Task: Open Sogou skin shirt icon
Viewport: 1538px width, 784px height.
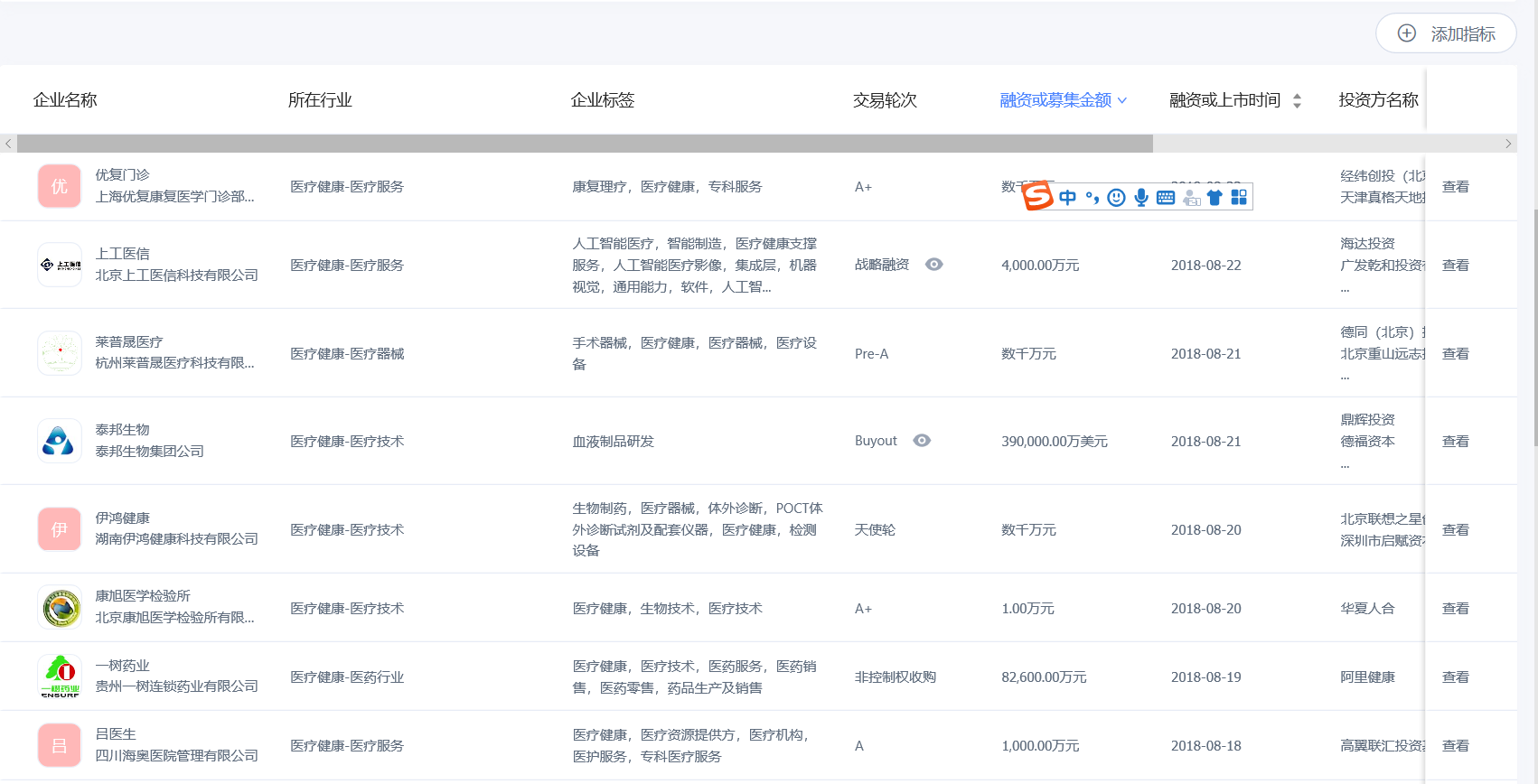Action: 1214,197
